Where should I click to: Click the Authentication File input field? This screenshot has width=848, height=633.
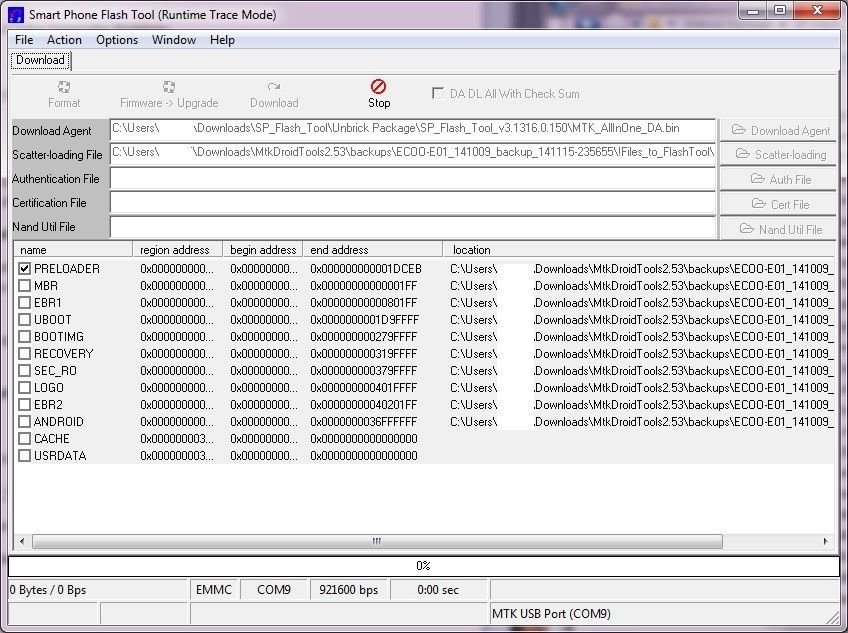413,178
